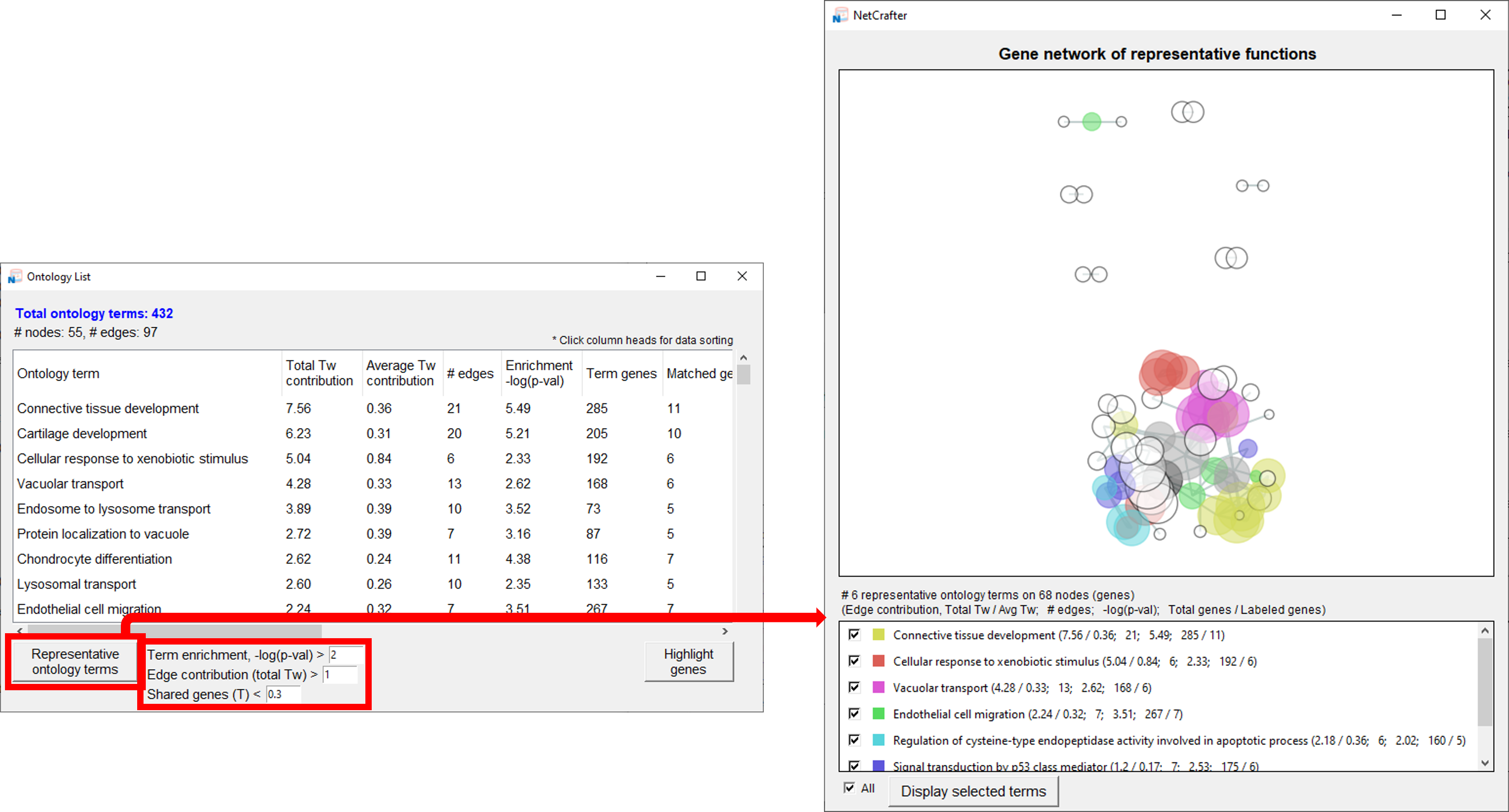The width and height of the screenshot is (1509, 812).
Task: Sort the table by the # edges column header
Action: pyautogui.click(x=470, y=373)
